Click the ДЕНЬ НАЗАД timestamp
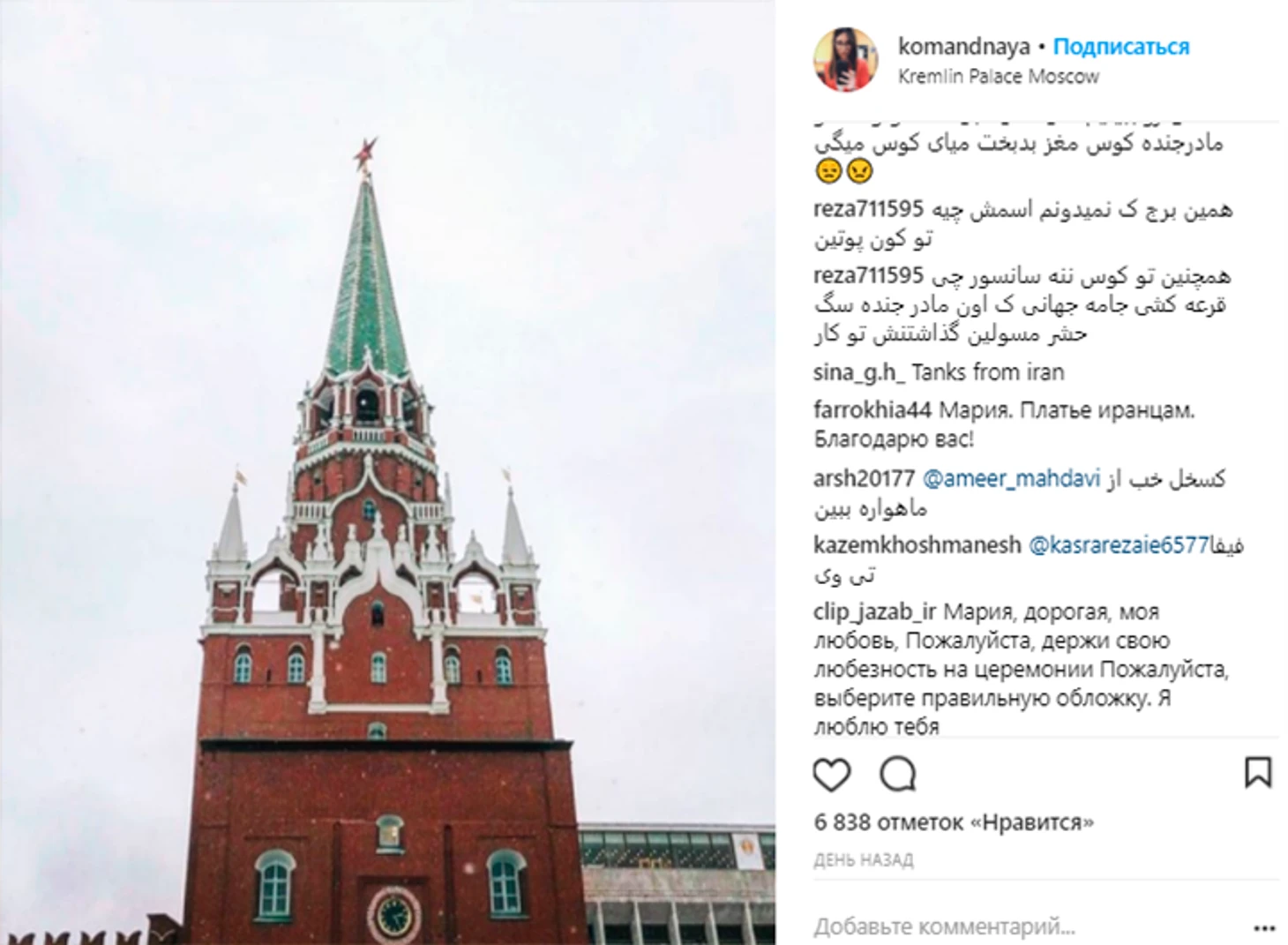Image resolution: width=1288 pixels, height=945 pixels. point(864,859)
